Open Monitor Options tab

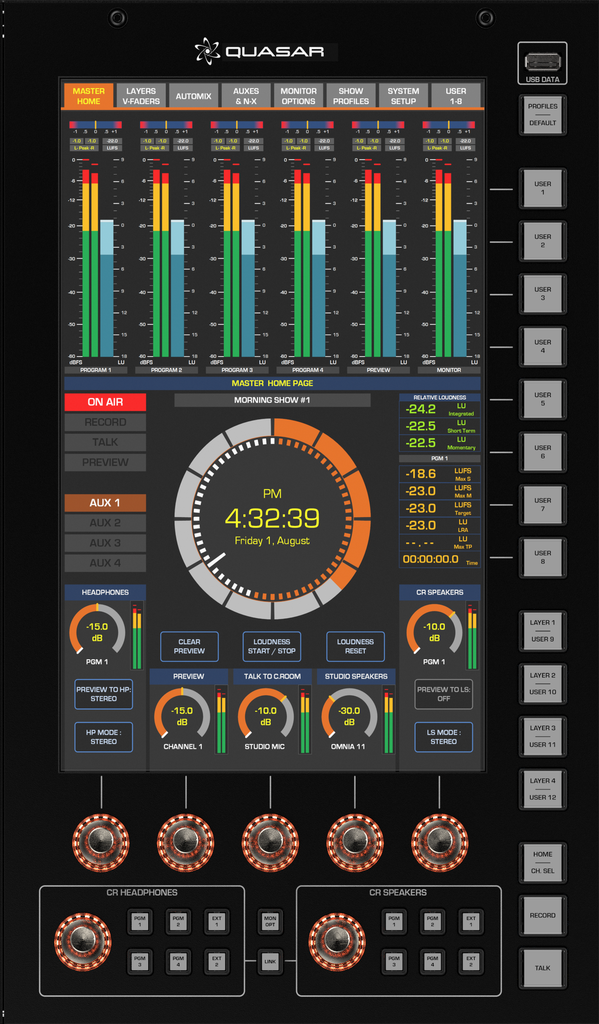(299, 96)
